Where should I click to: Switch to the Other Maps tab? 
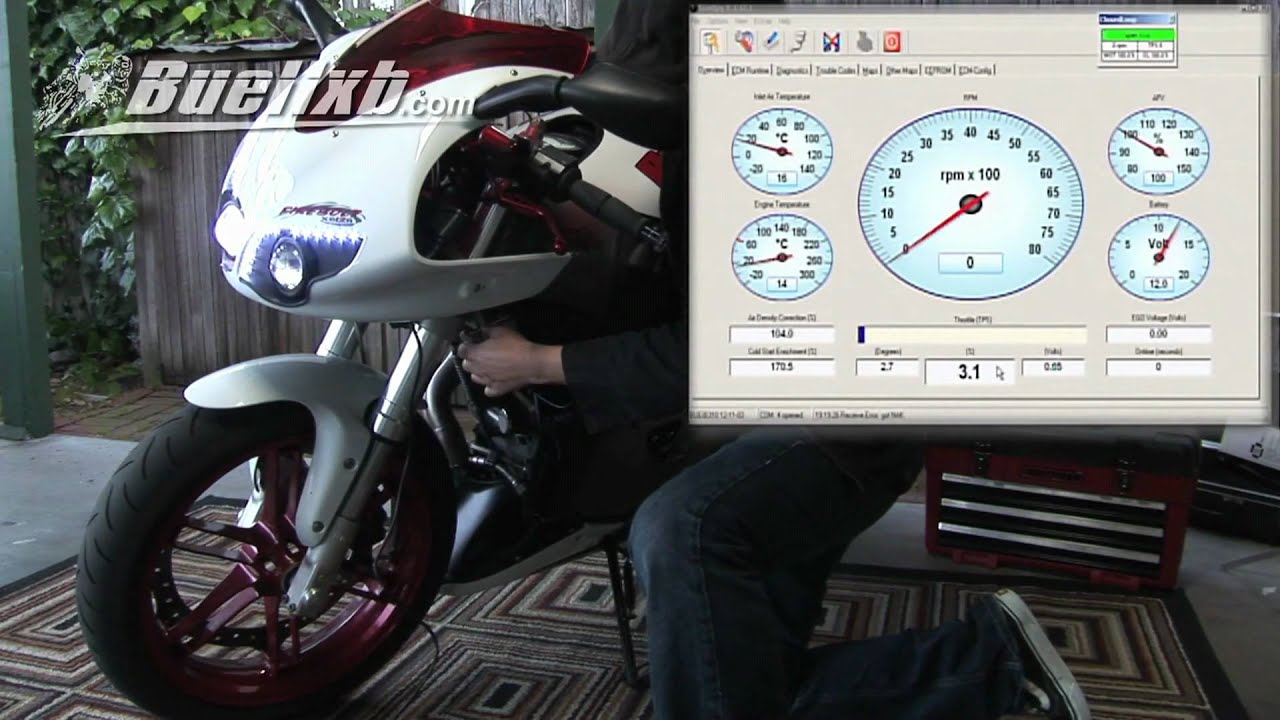tap(902, 71)
